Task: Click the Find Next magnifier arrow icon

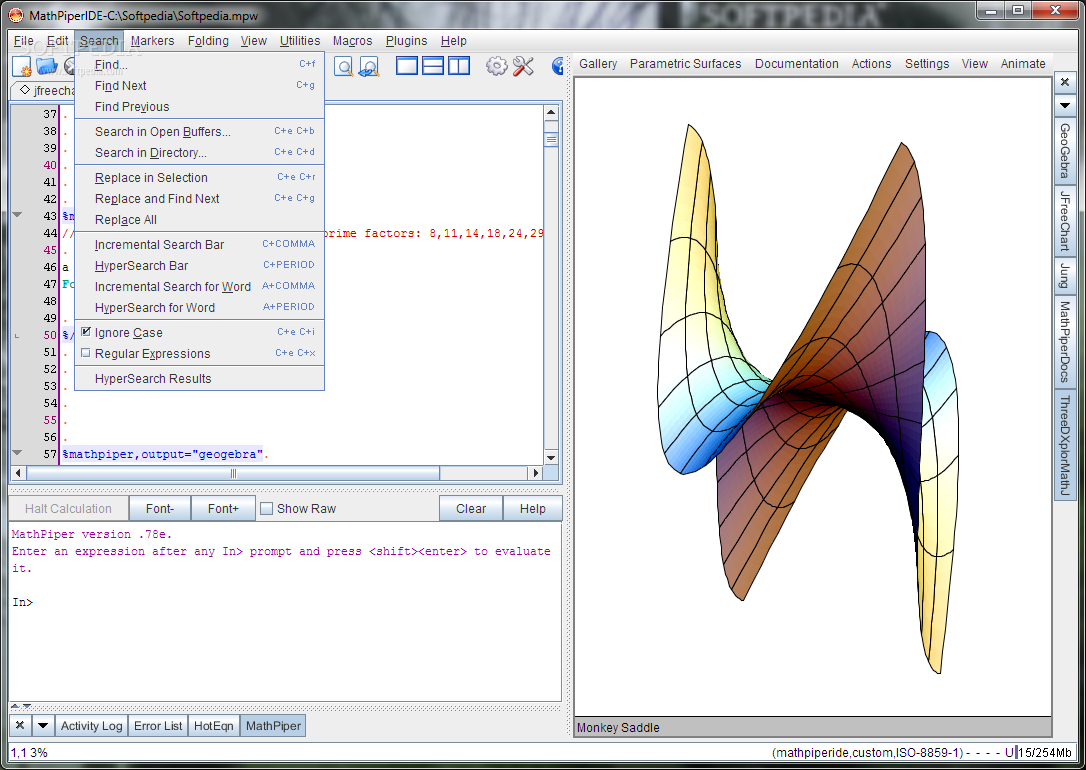Action: [369, 66]
